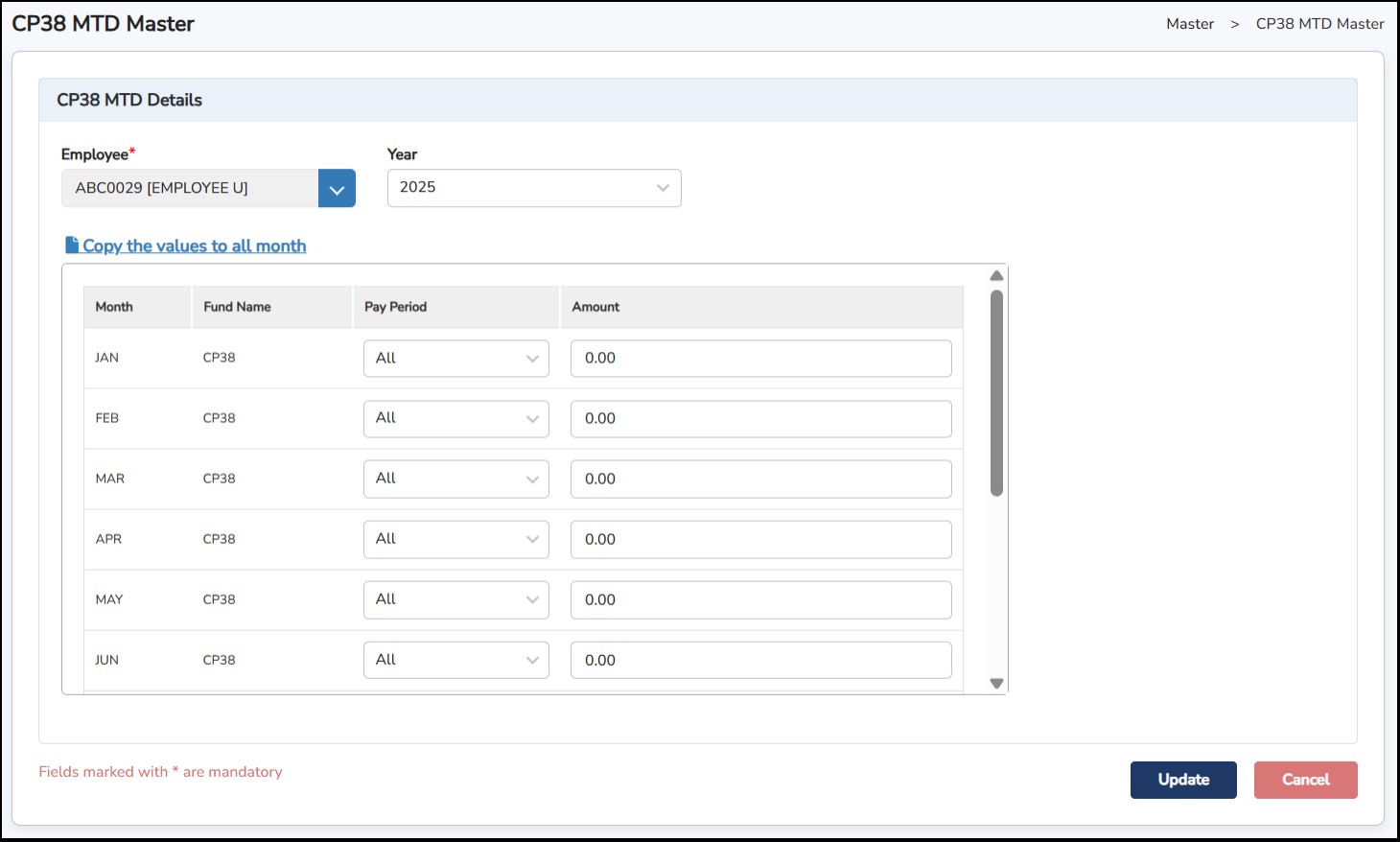Expand MAY Pay Period dropdown
The width and height of the screenshot is (1400, 842).
[x=455, y=600]
